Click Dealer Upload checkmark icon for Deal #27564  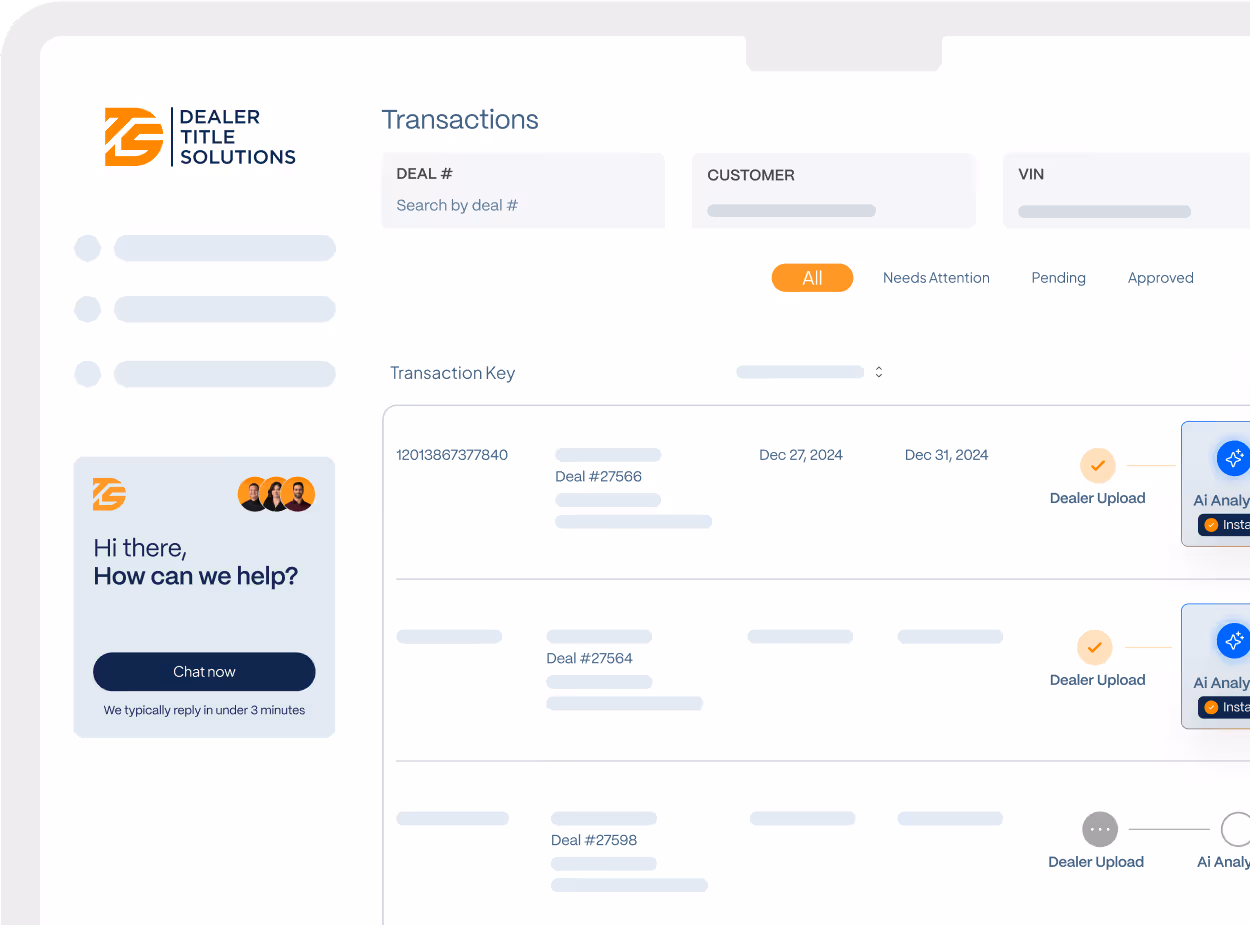coord(1095,647)
